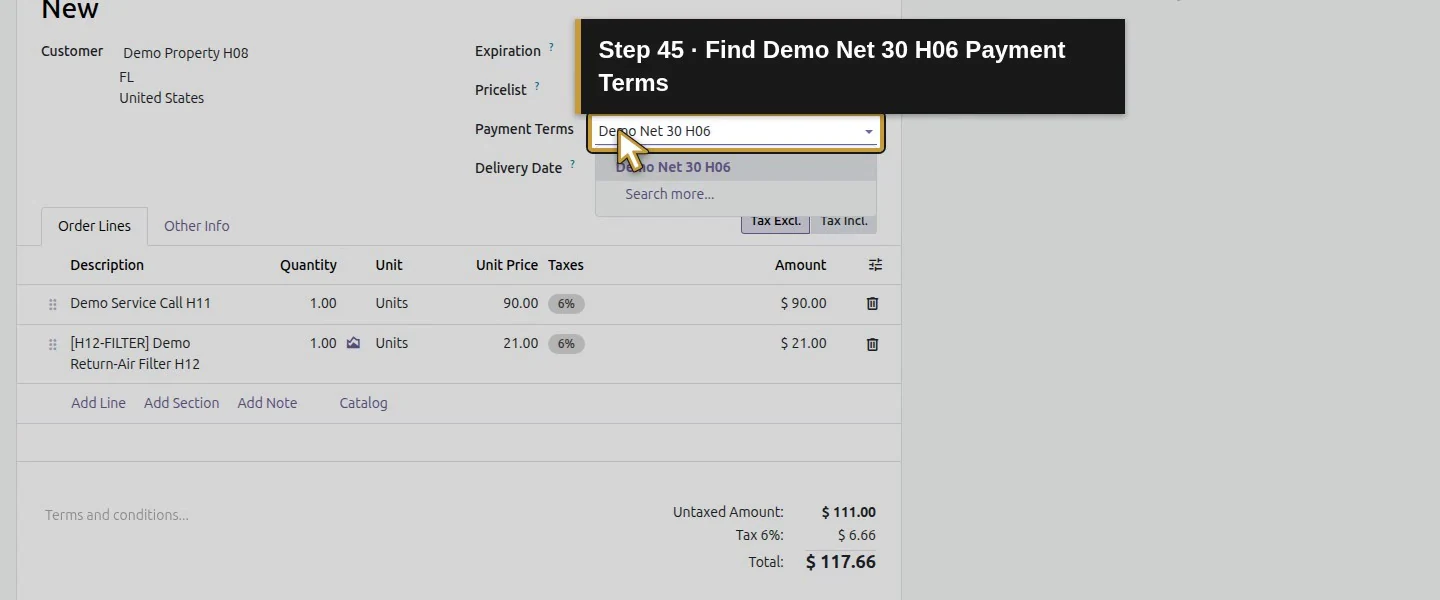This screenshot has height=600, width=1440.
Task: Switch to the Other Info tab
Action: pos(197,226)
